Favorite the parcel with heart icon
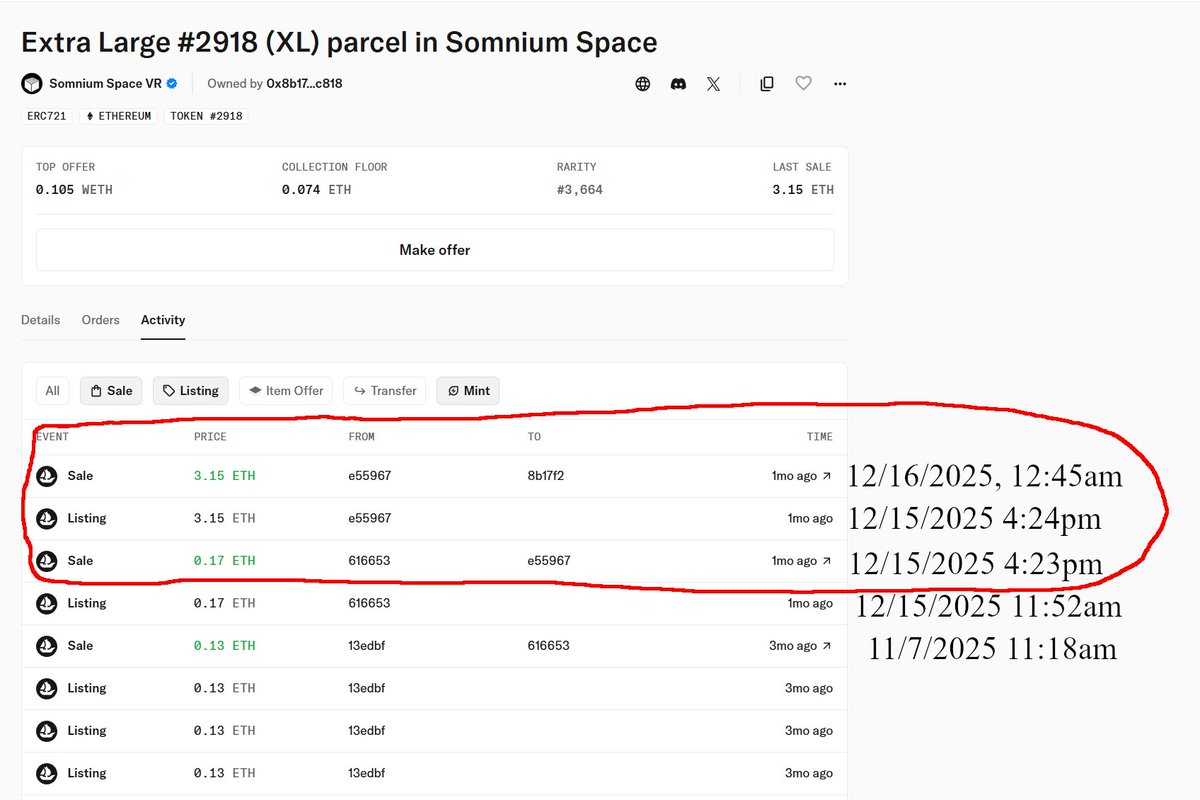The image size is (1200, 800). [x=803, y=84]
